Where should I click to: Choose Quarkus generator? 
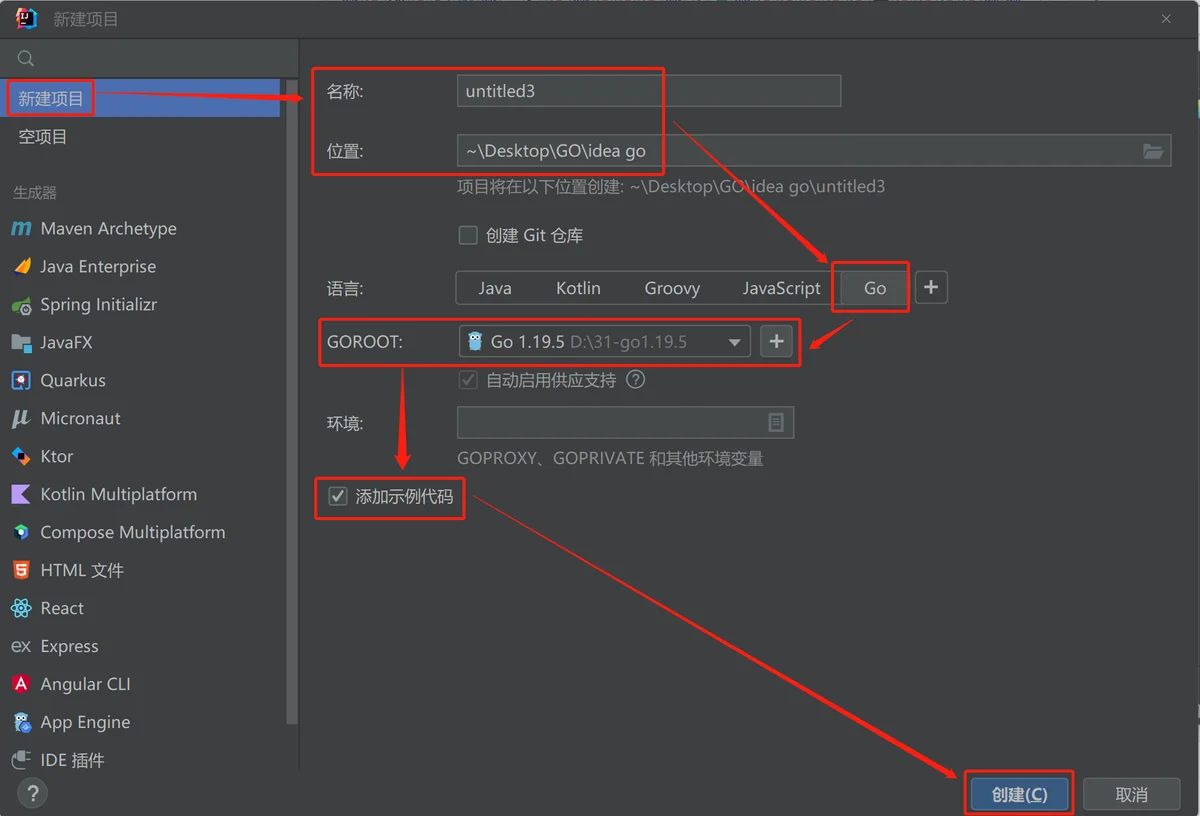click(x=140, y=381)
